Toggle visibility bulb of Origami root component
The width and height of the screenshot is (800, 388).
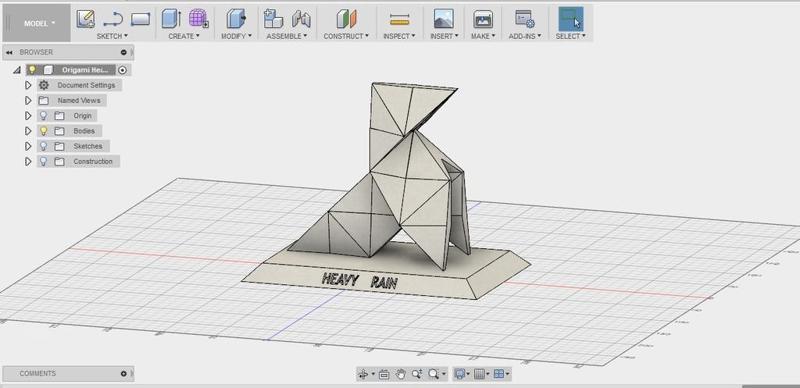tap(32, 70)
